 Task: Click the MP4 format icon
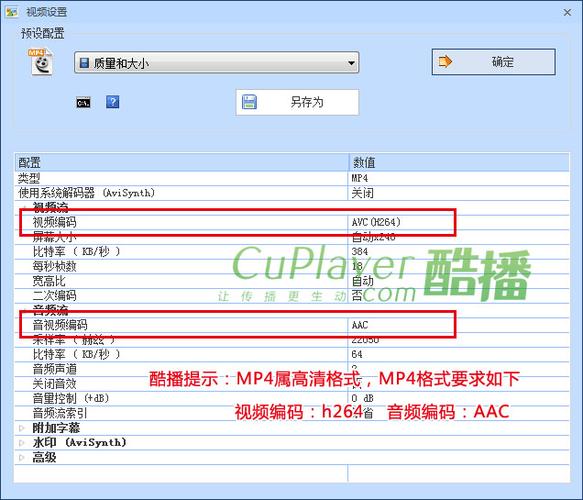41,62
